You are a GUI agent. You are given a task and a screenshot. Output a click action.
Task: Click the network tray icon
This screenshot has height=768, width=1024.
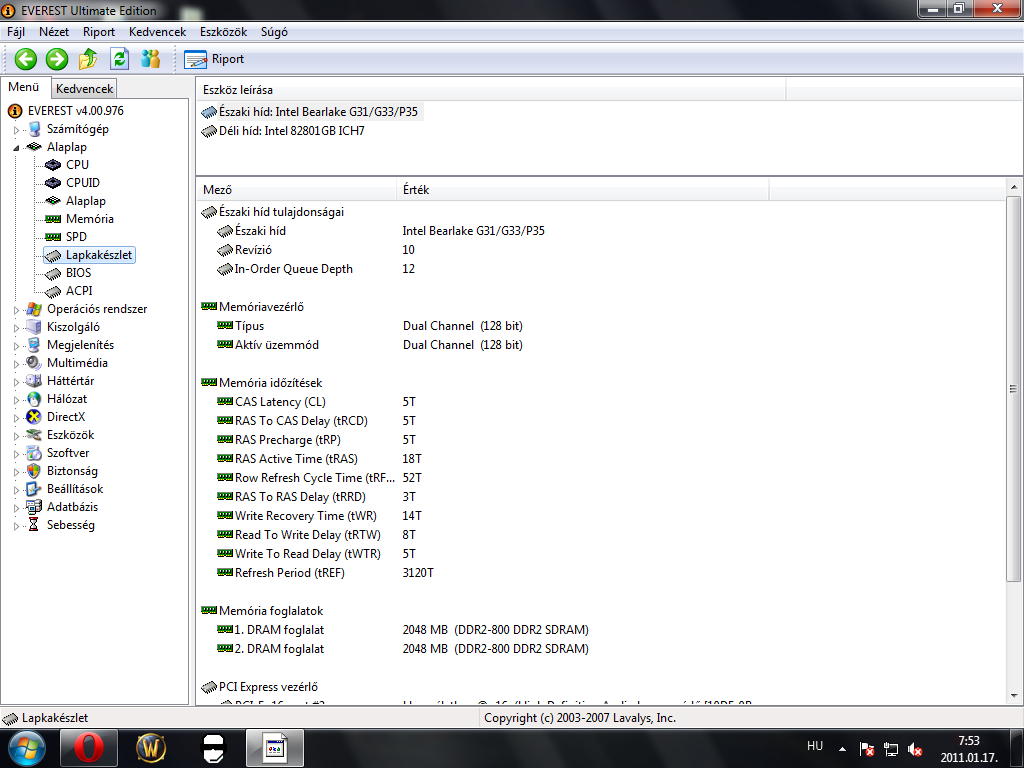pos(891,749)
